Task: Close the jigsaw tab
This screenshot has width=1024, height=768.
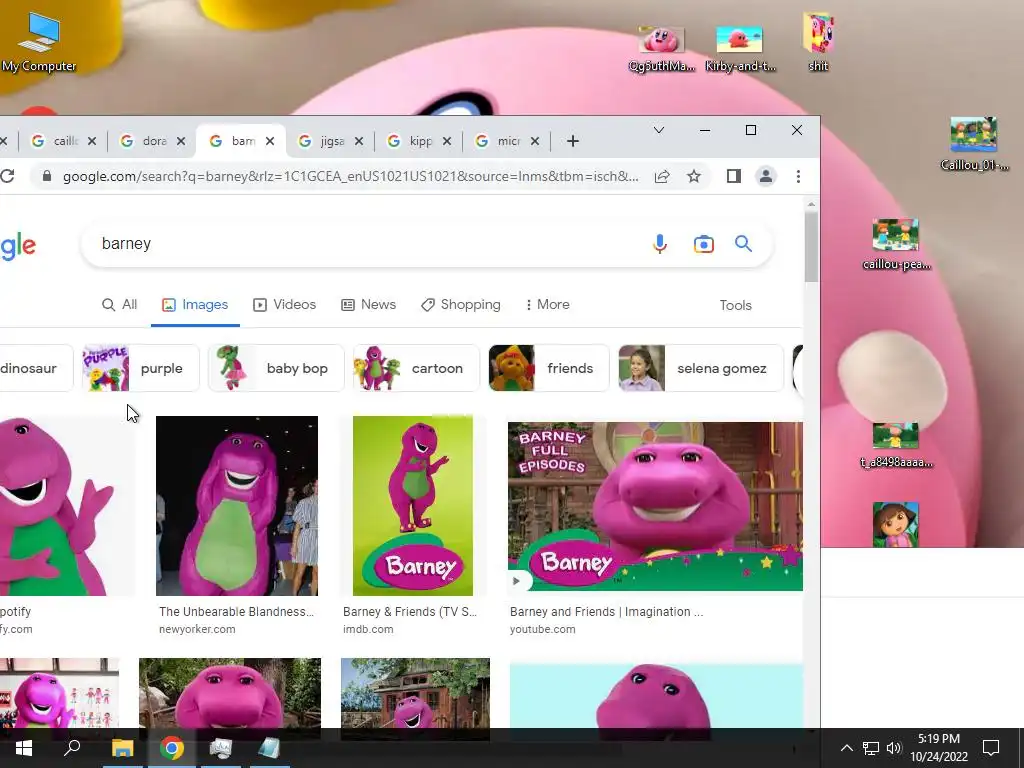Action: click(x=359, y=141)
